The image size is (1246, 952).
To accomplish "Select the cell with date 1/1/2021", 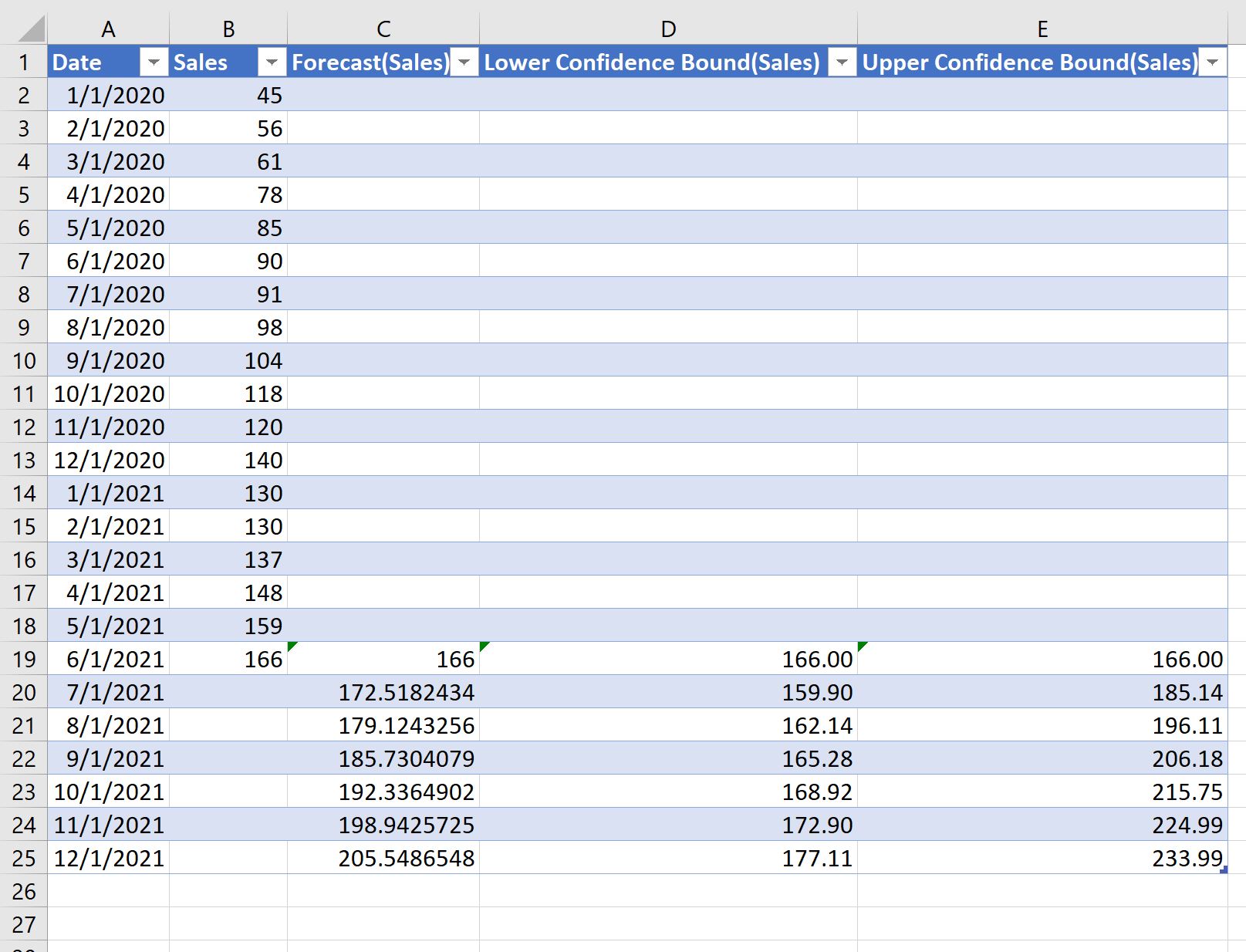I will tap(108, 494).
